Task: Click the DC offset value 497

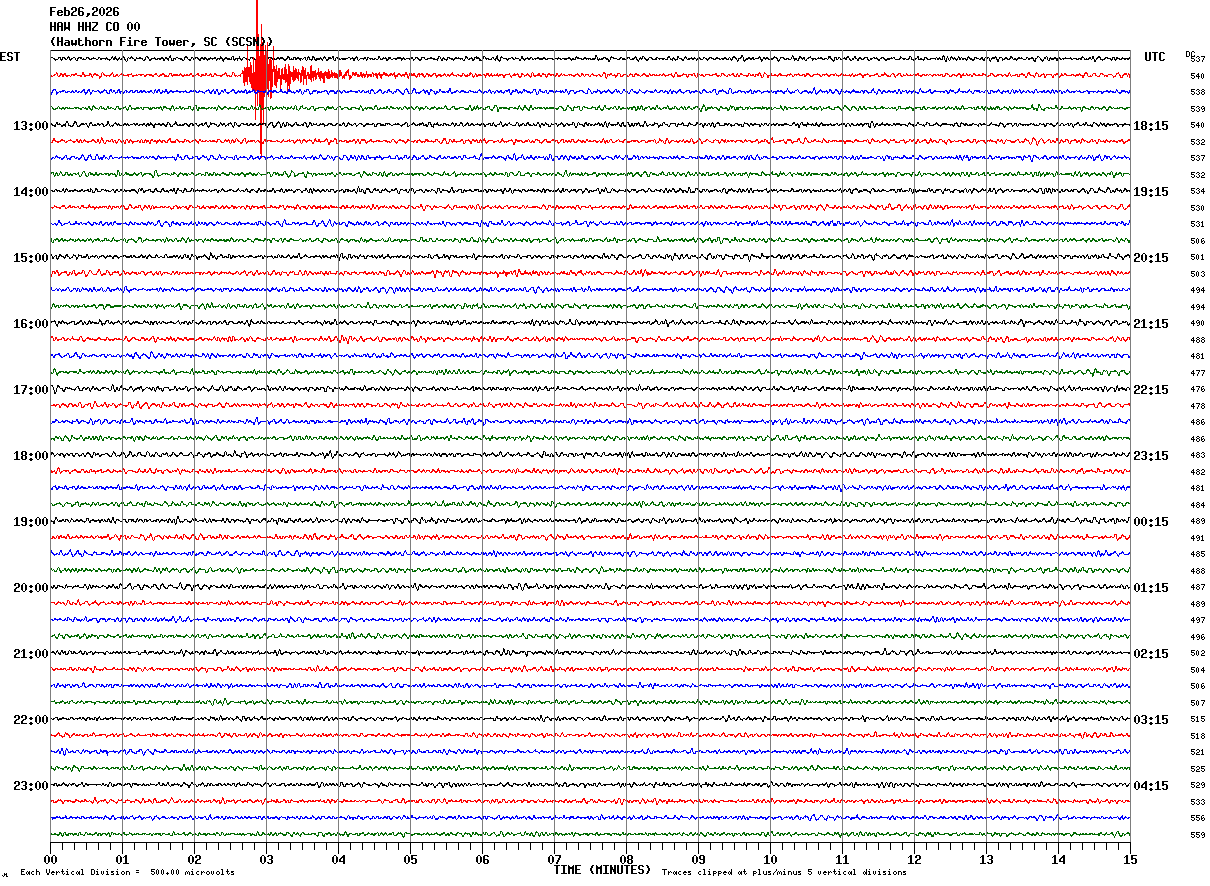Action: [1198, 620]
